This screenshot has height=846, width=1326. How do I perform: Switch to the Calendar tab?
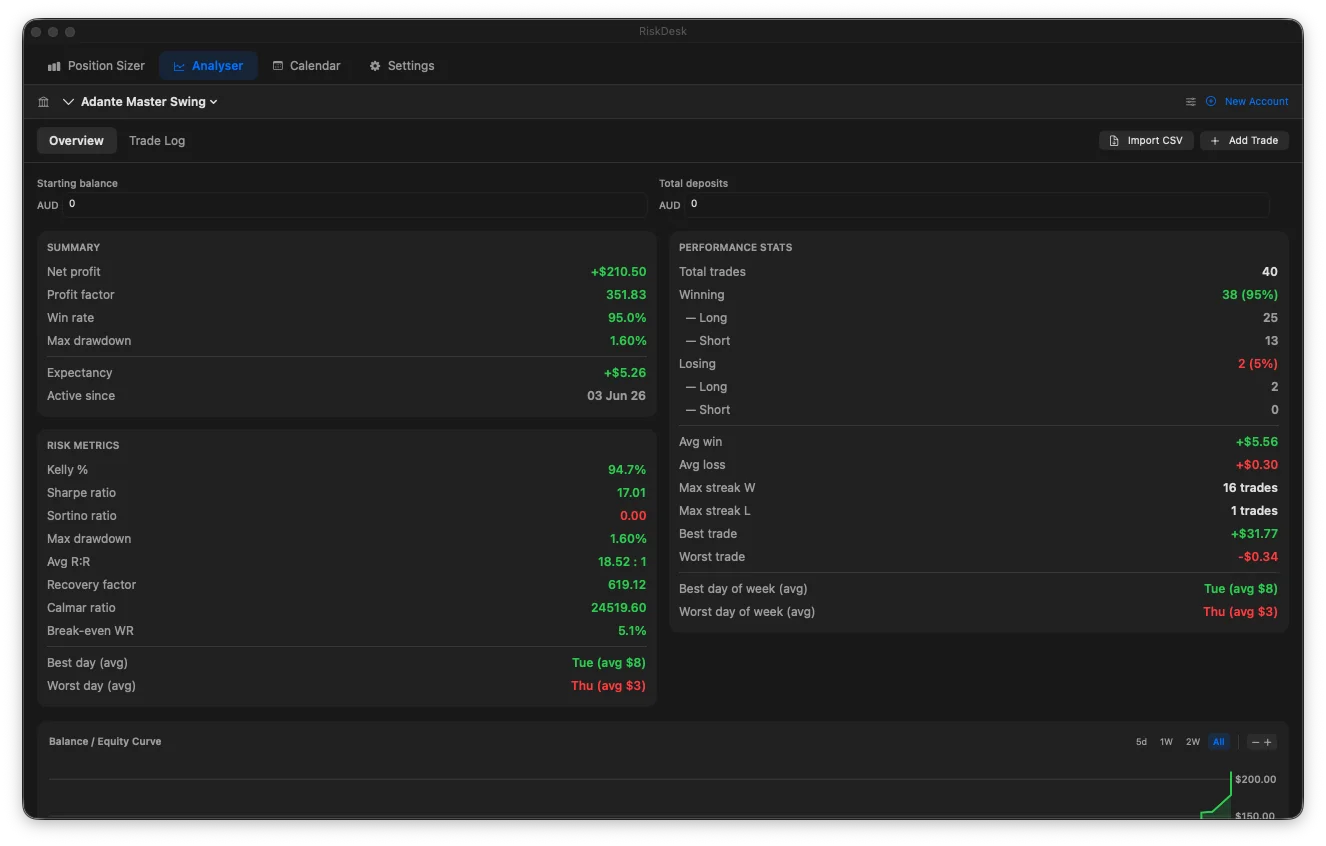[x=307, y=66]
